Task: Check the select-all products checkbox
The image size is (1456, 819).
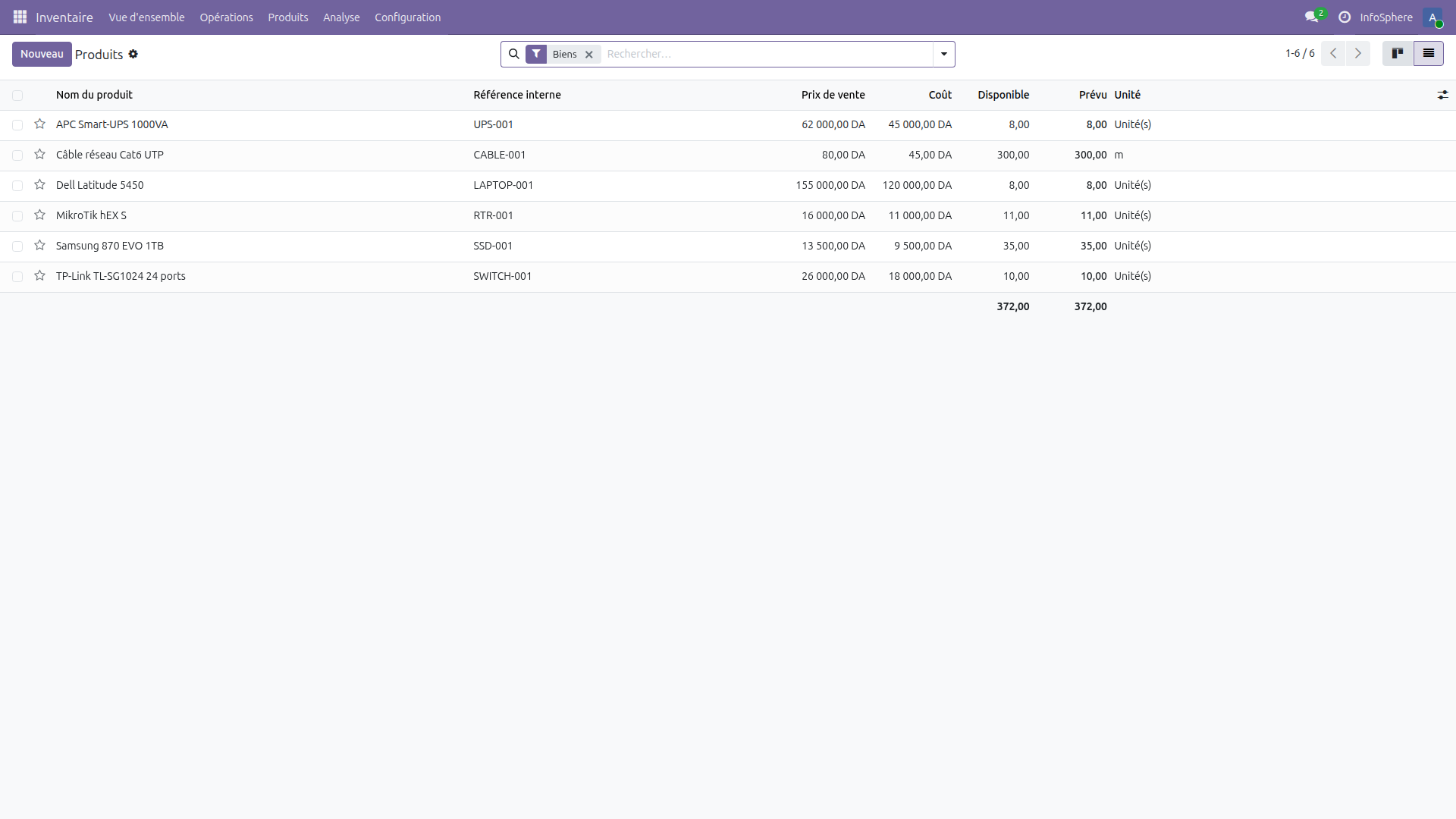Action: (x=17, y=95)
